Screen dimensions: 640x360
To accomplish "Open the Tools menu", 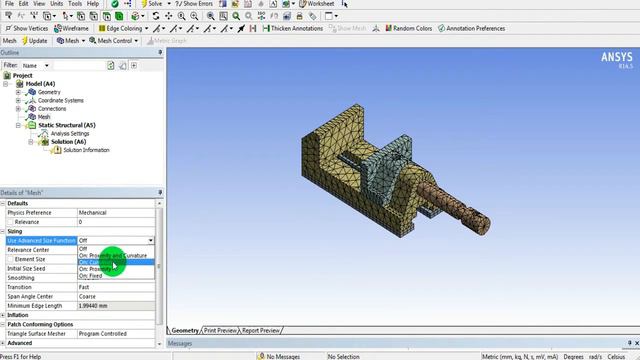I will coord(75,4).
